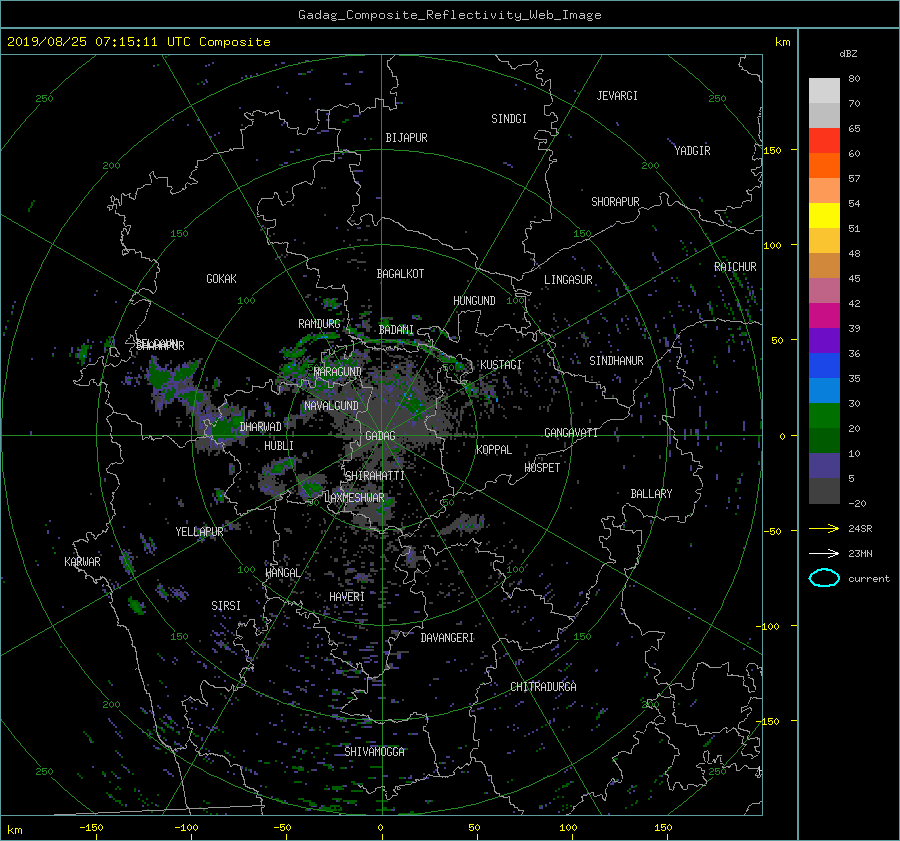This screenshot has width=900, height=841.
Task: Click the YELLAPUR map label
Action: pyautogui.click(x=199, y=532)
